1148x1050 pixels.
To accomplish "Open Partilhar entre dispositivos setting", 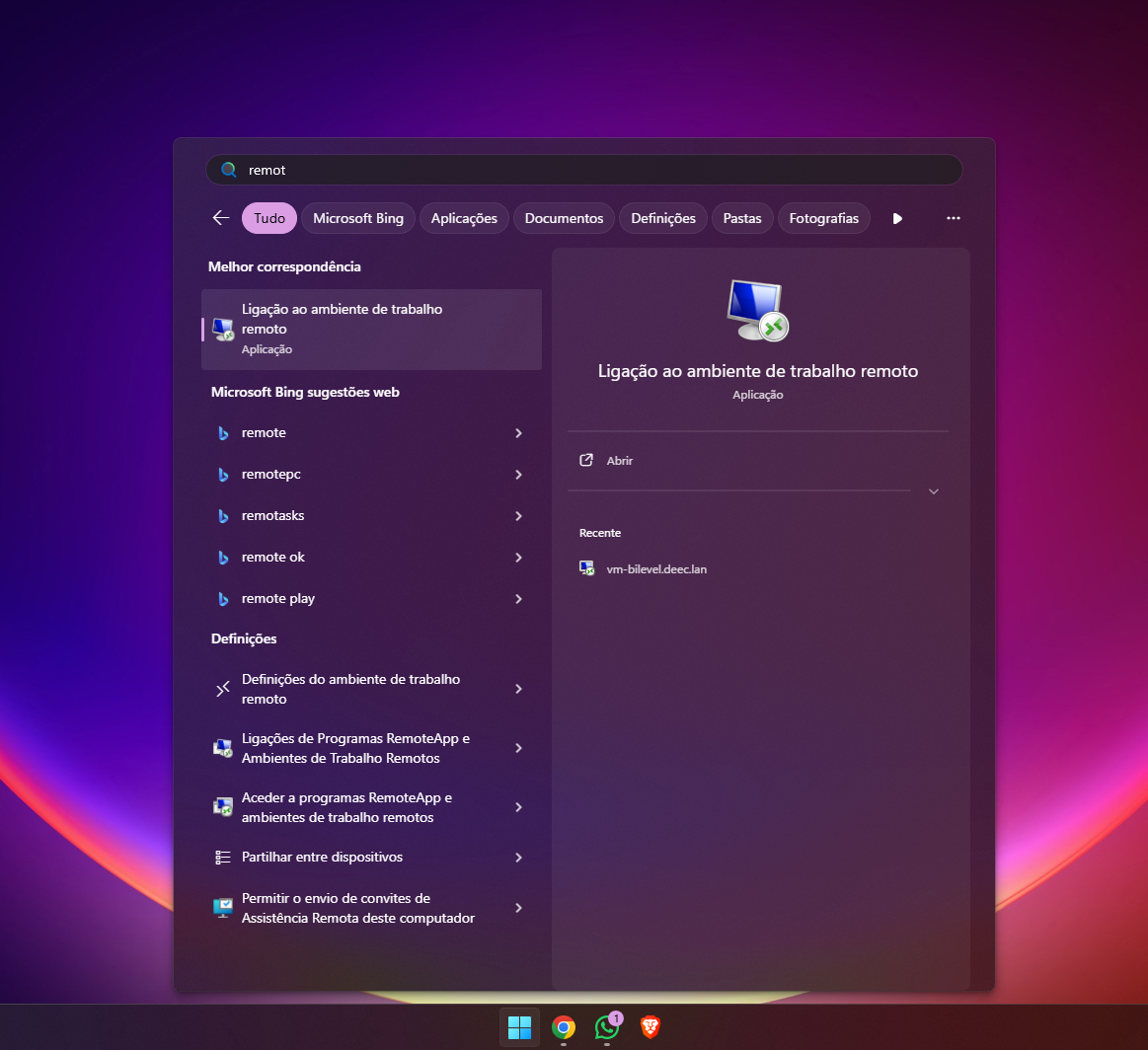I will 372,858.
